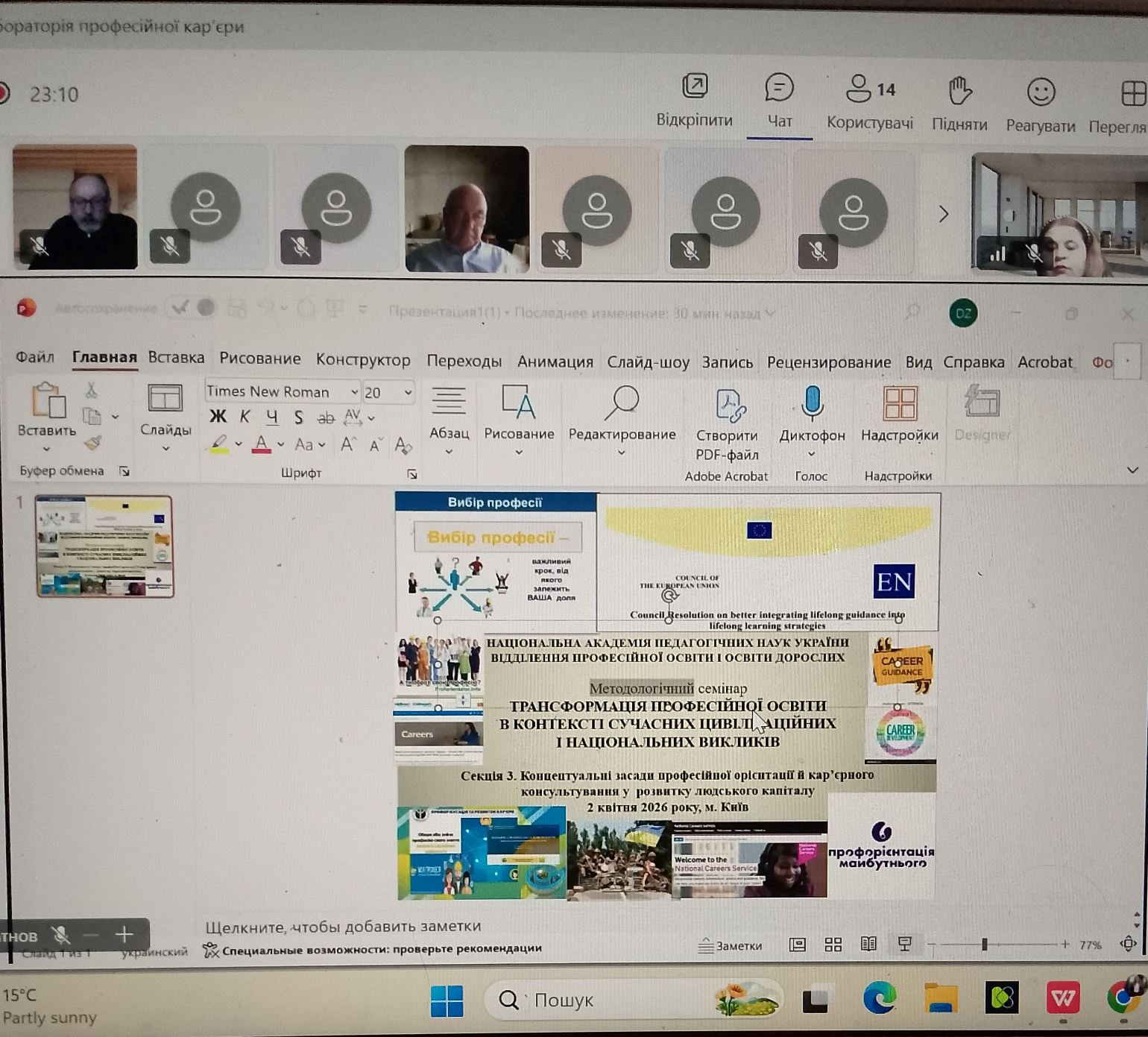Open the Анимация ribbon tab

tap(555, 362)
